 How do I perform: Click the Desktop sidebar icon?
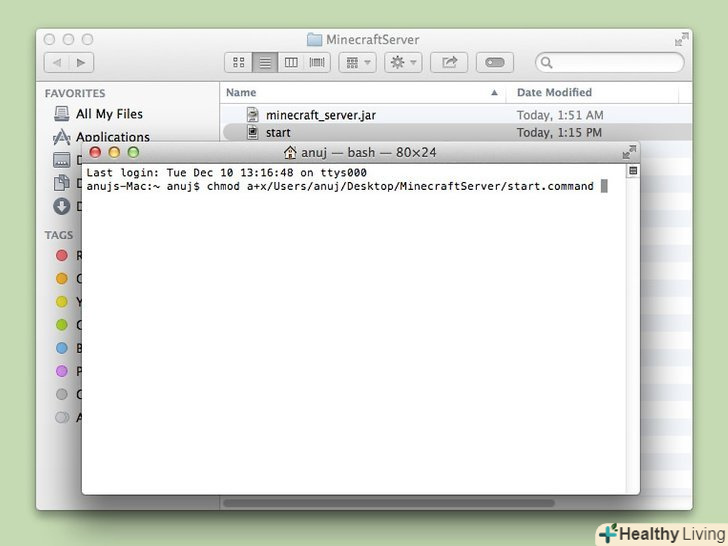pos(62,160)
